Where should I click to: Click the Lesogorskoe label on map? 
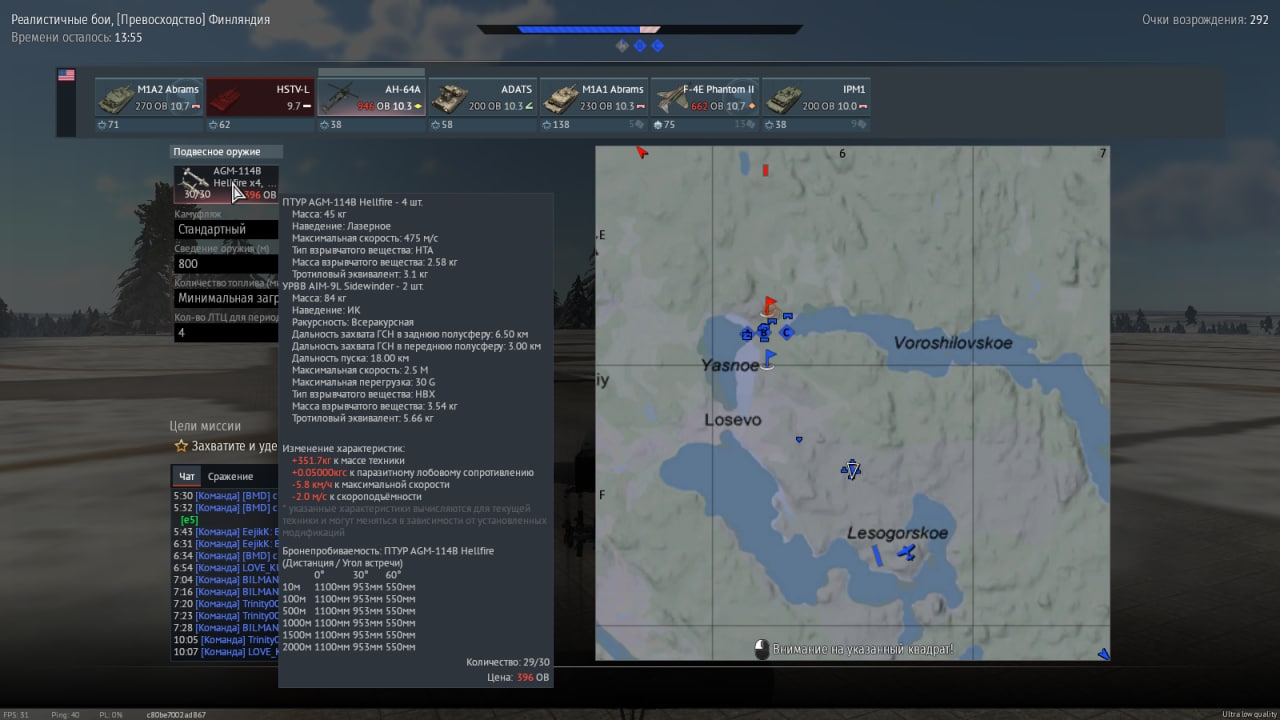click(x=897, y=533)
